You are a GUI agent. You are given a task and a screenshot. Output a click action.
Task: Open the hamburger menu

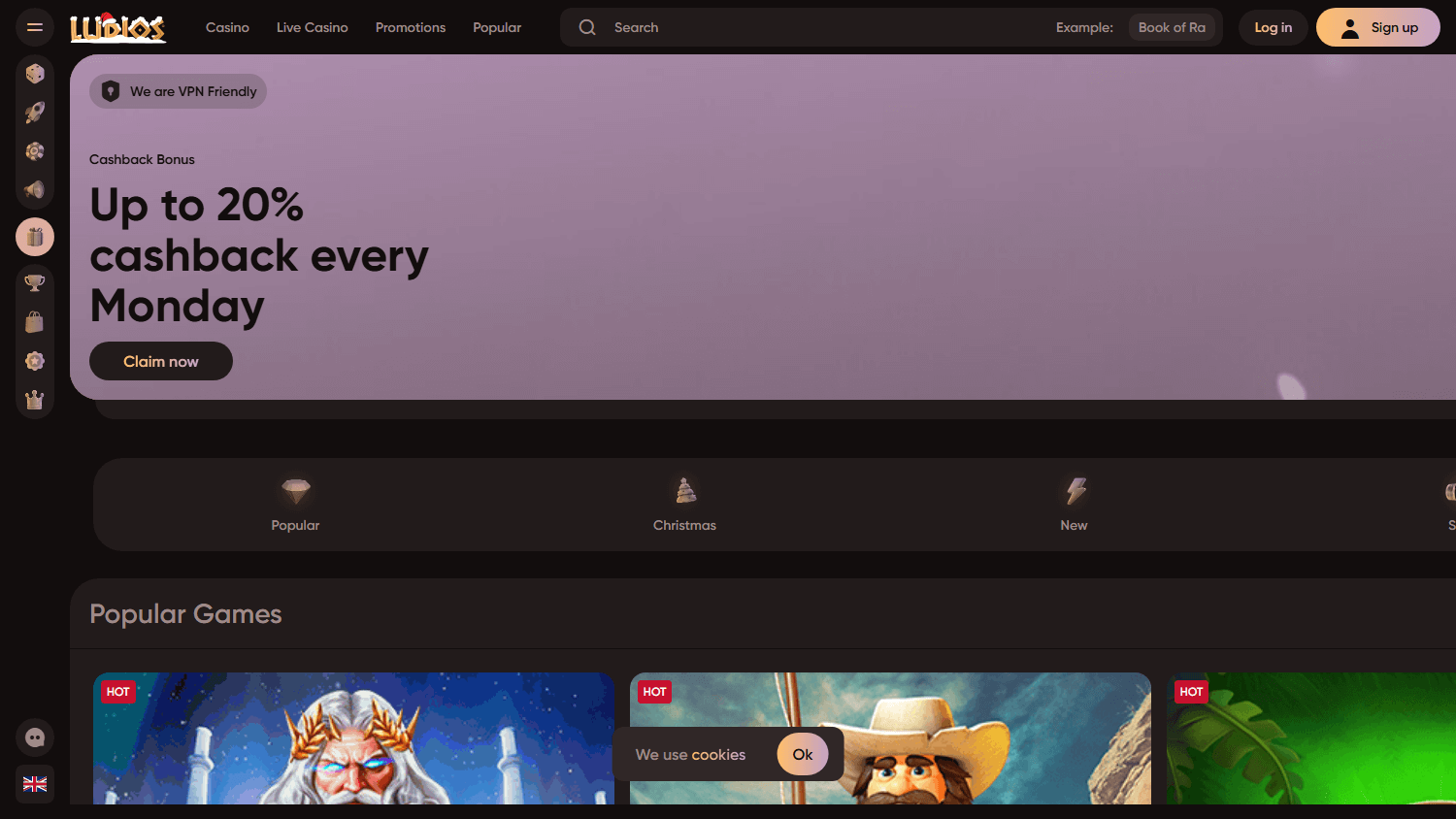(35, 27)
